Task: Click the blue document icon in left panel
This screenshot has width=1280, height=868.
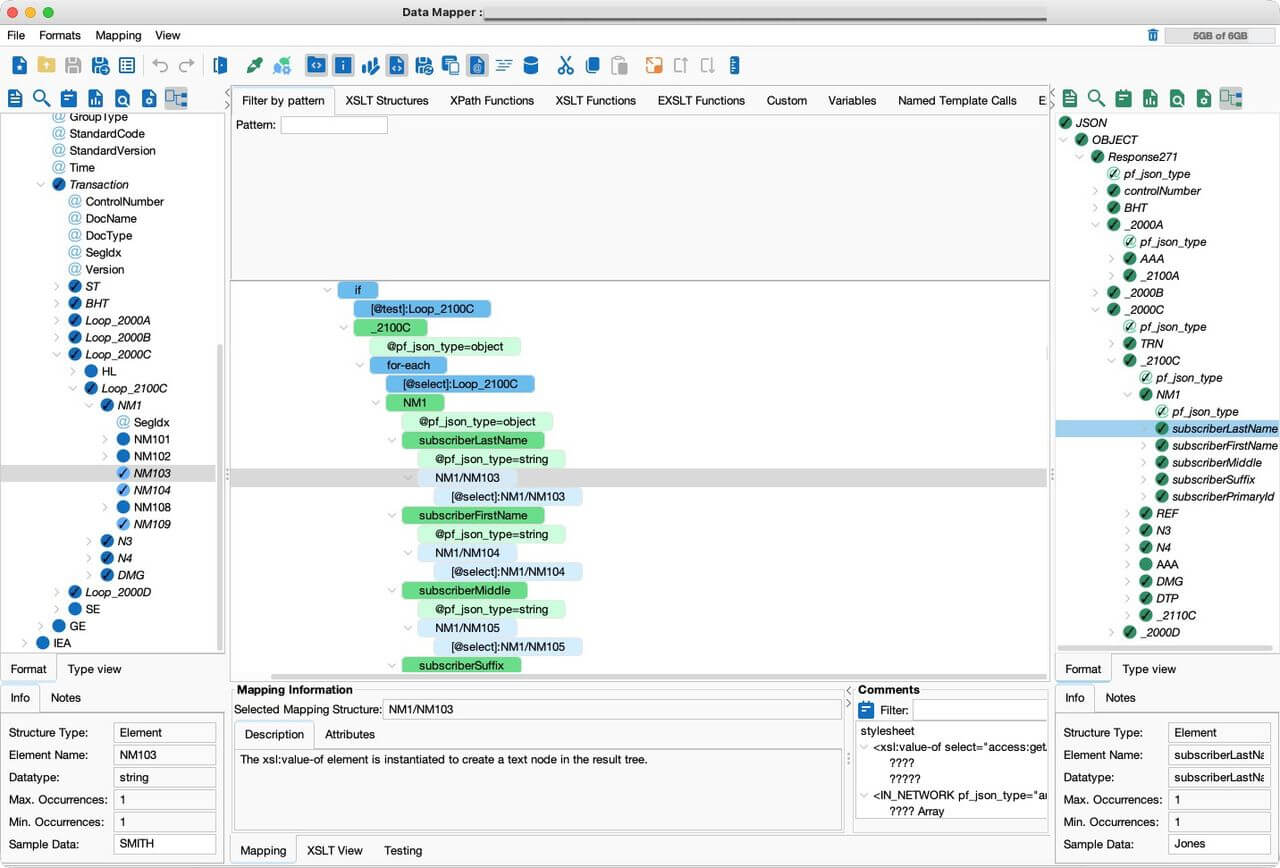Action: coord(15,98)
